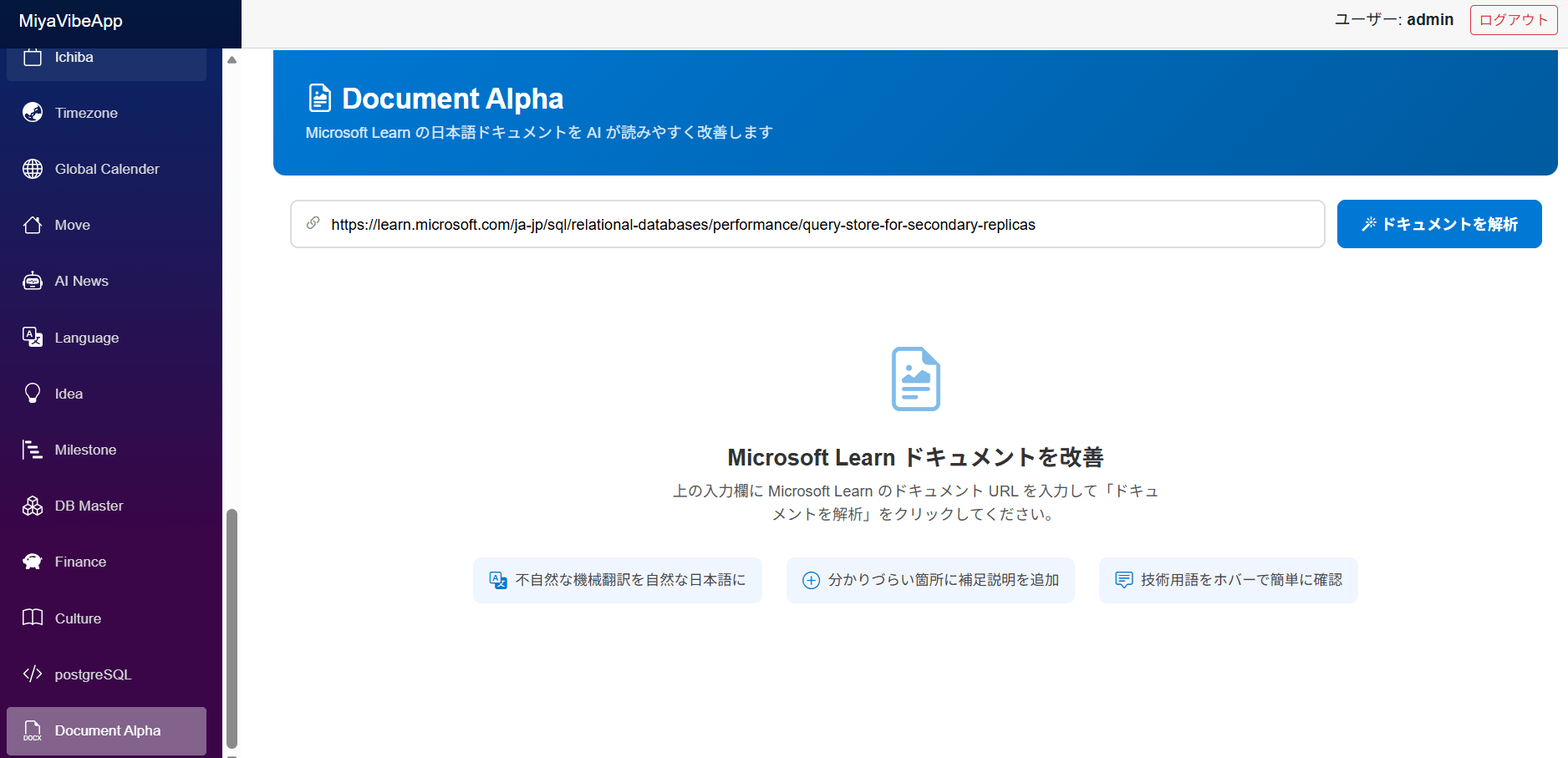Open the Language page

point(106,337)
